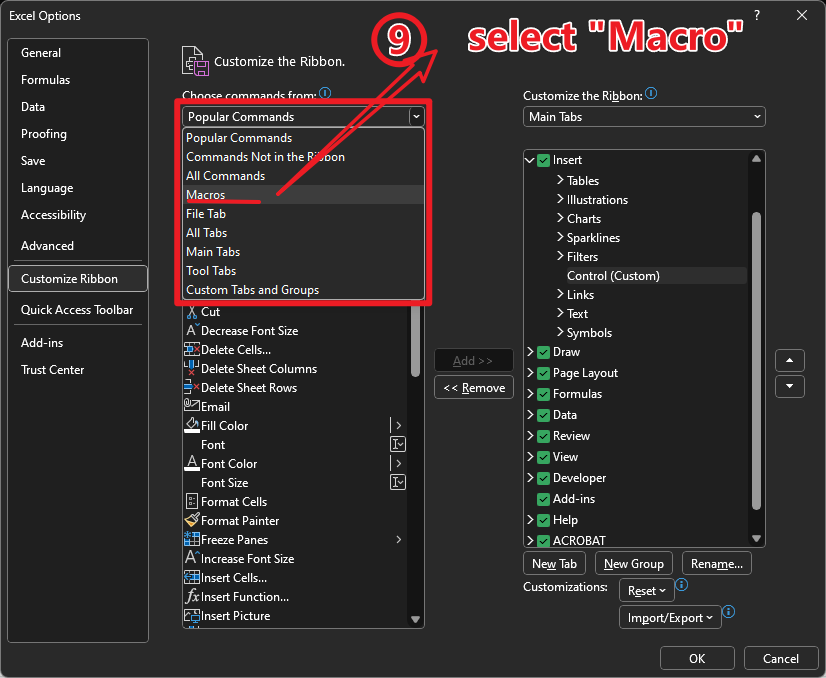The width and height of the screenshot is (826, 678).
Task: Expand the Charts group
Action: 560,218
